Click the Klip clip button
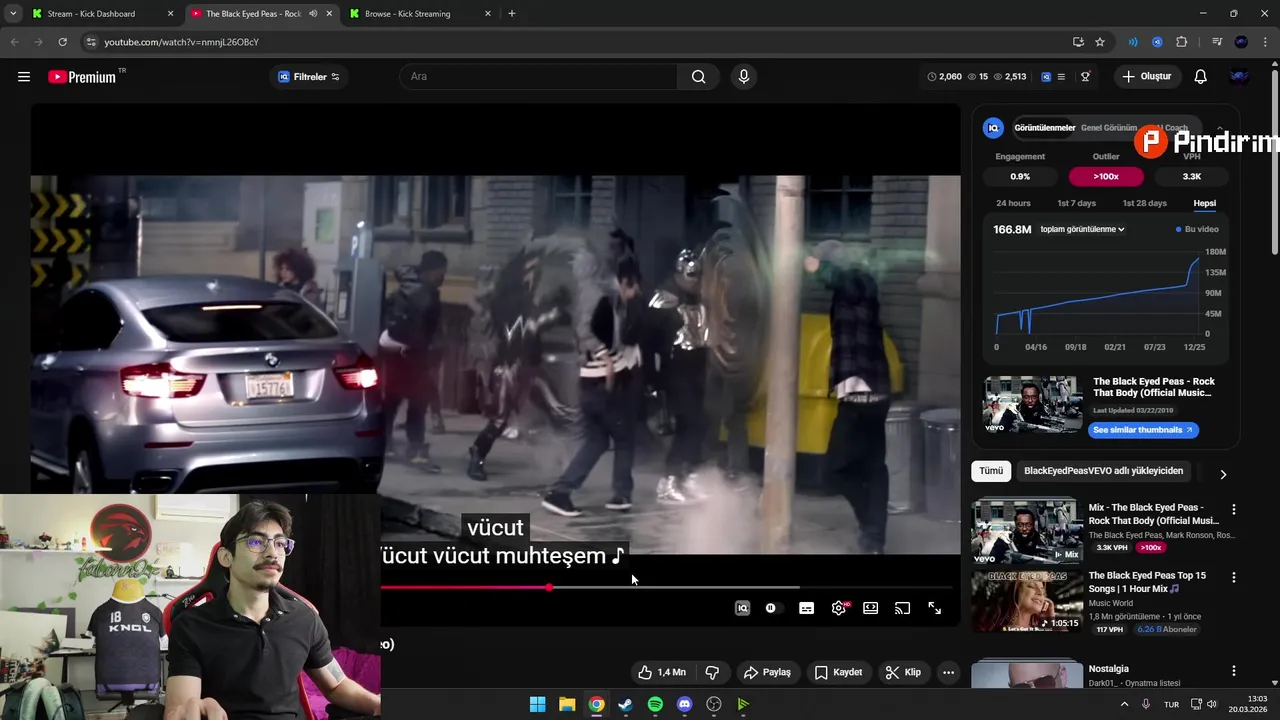The height and width of the screenshot is (720, 1280). (903, 672)
